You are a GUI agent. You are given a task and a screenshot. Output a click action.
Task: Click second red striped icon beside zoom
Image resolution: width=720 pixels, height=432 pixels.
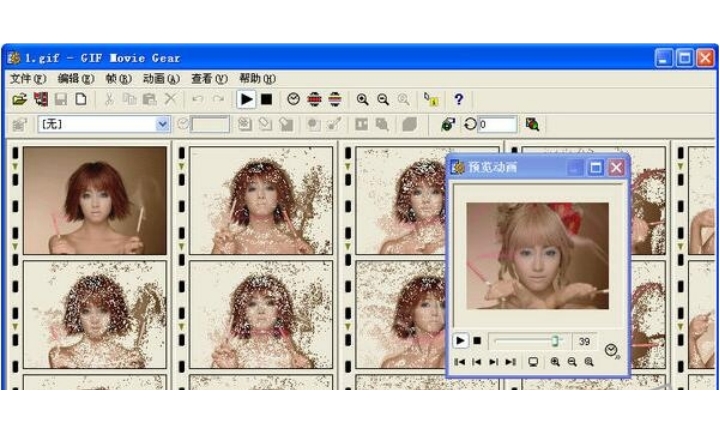[335, 99]
